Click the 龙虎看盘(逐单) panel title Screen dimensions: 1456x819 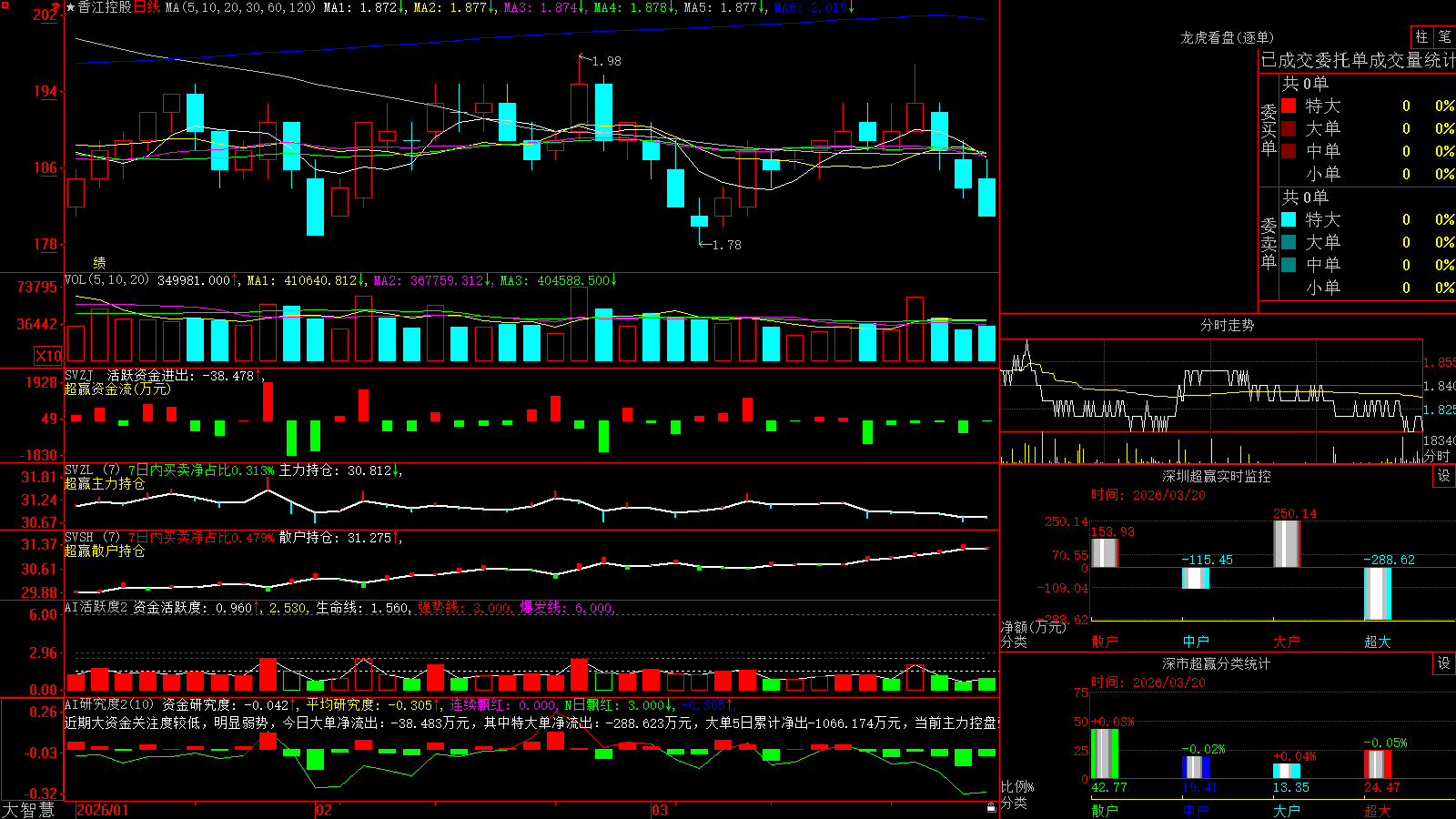click(1227, 37)
